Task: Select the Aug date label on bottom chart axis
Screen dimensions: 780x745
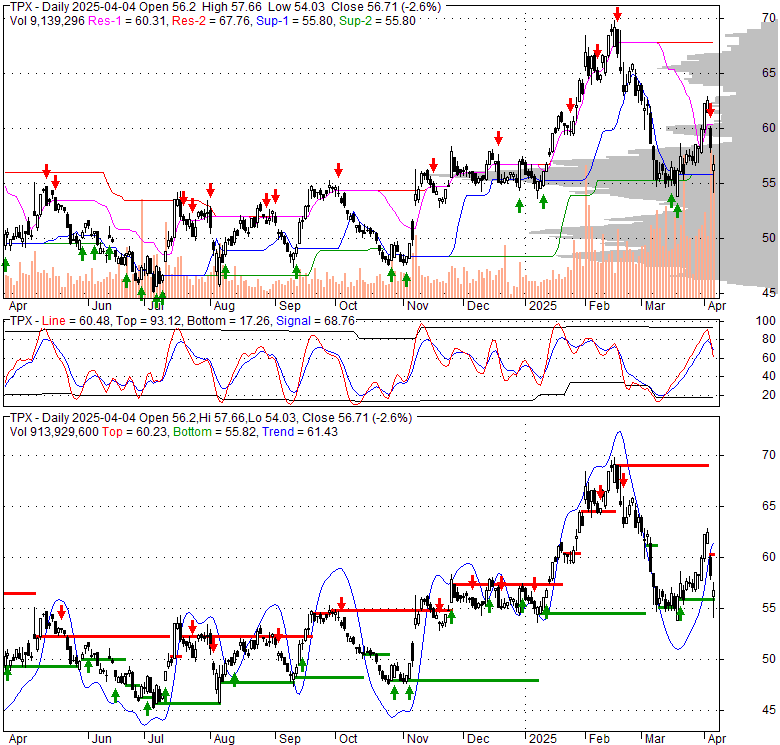Action: (224, 739)
